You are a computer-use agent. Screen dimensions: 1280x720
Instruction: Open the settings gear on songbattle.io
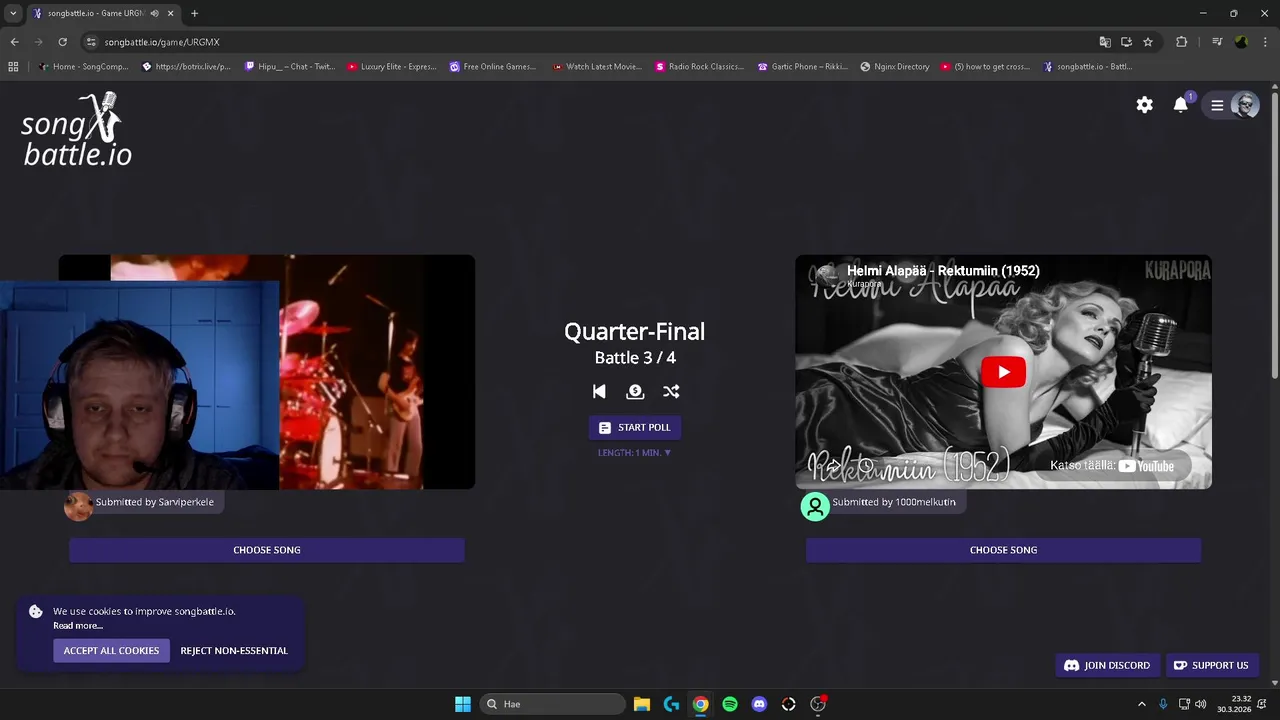(x=1145, y=105)
